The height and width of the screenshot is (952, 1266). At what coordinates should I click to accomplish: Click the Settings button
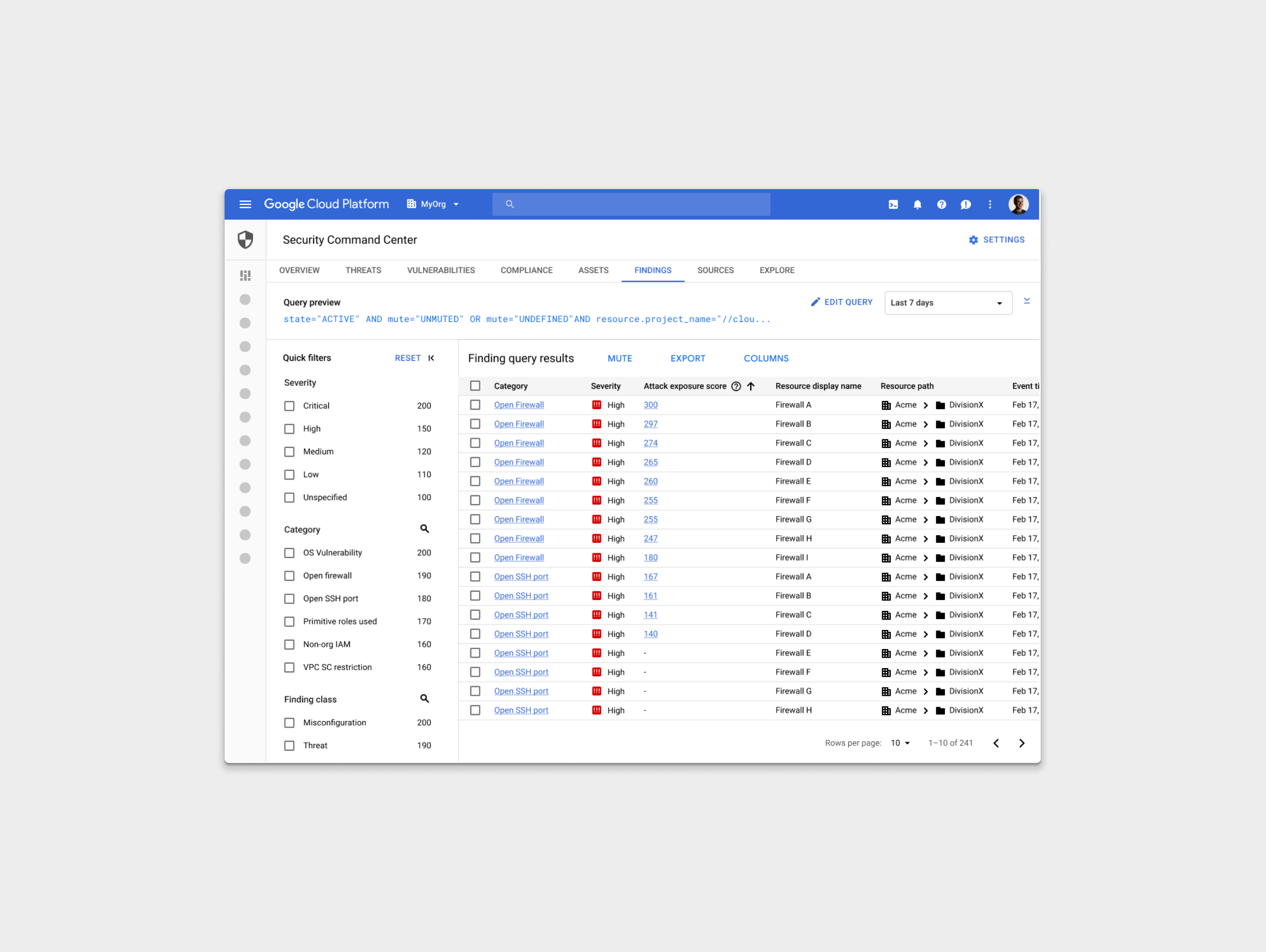click(x=997, y=240)
